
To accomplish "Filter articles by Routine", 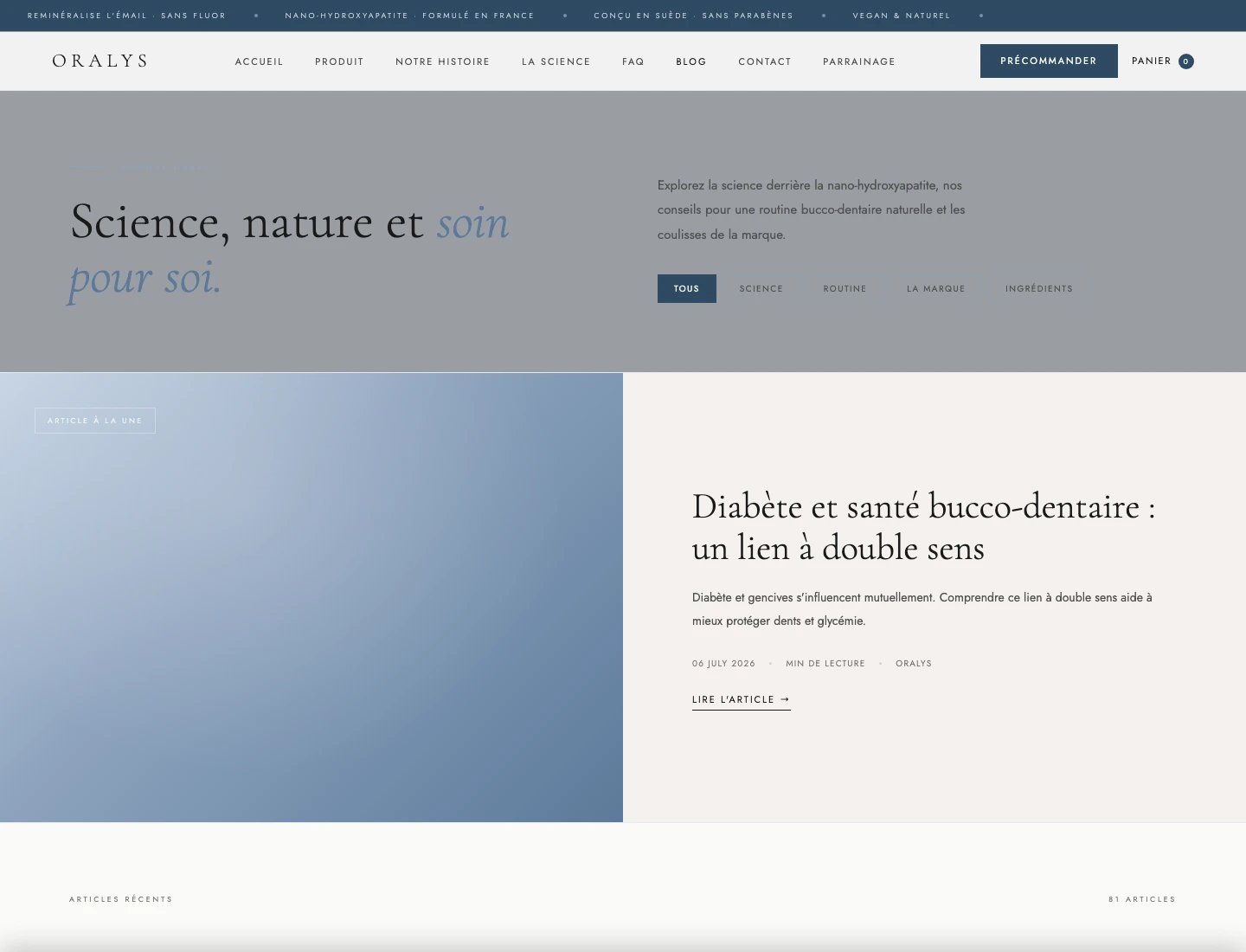I will coord(845,288).
